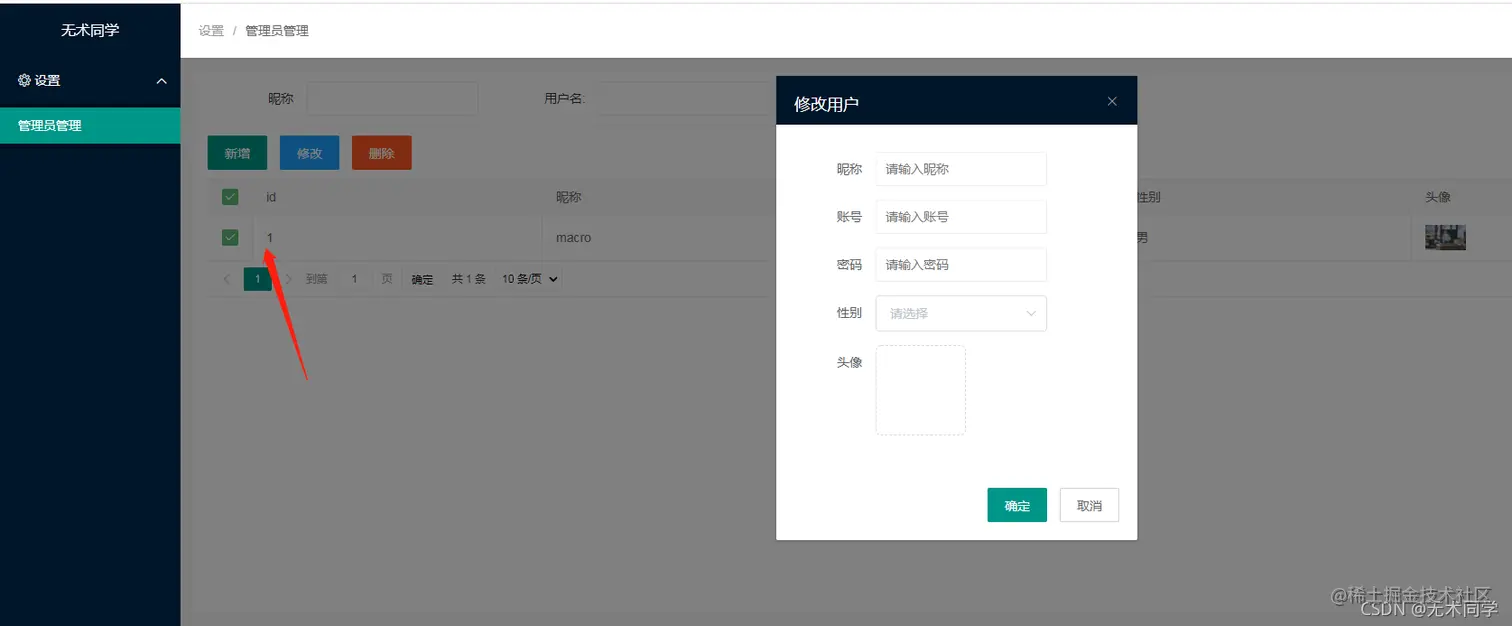Toggle the header select-all checkbox
The height and width of the screenshot is (626, 1512).
pos(229,196)
